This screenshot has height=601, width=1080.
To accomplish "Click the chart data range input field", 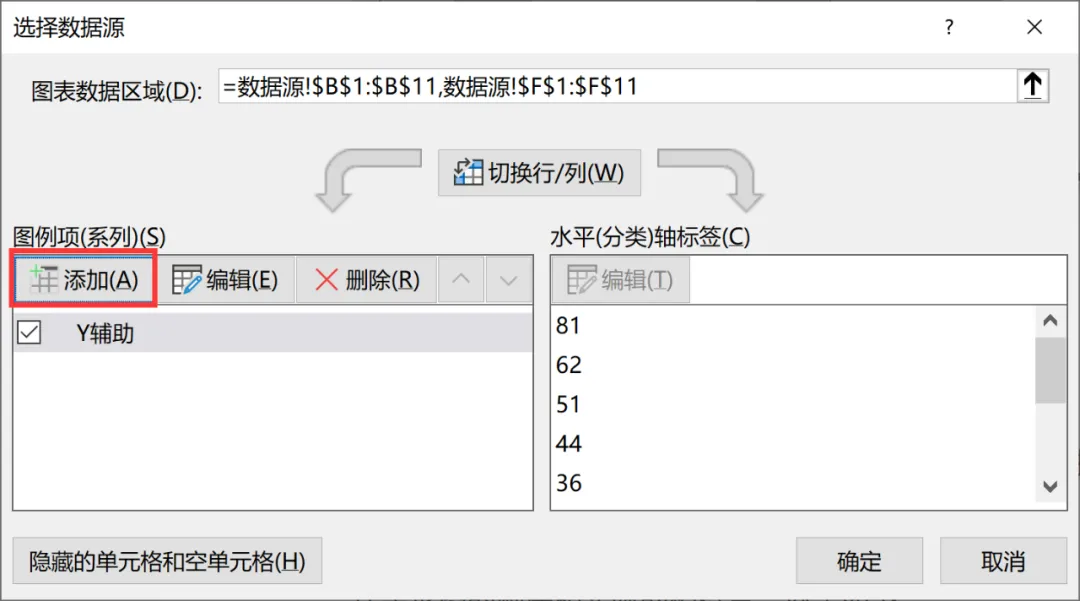I will click(x=615, y=87).
